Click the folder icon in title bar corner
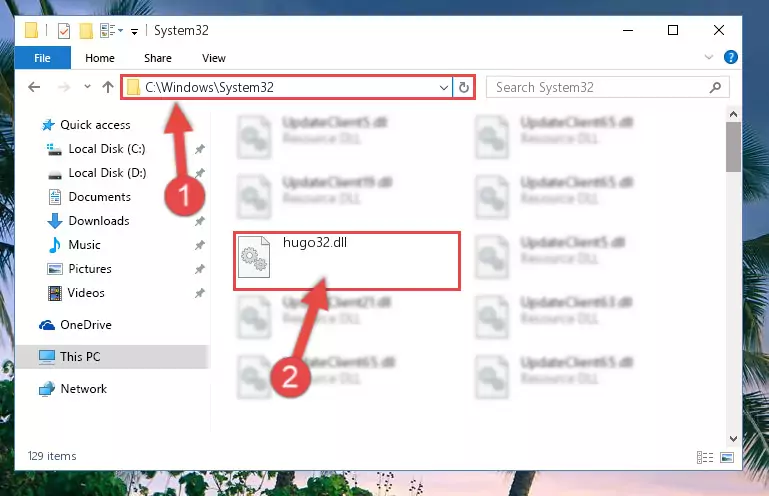Screen dimensions: 769x496 (31, 30)
